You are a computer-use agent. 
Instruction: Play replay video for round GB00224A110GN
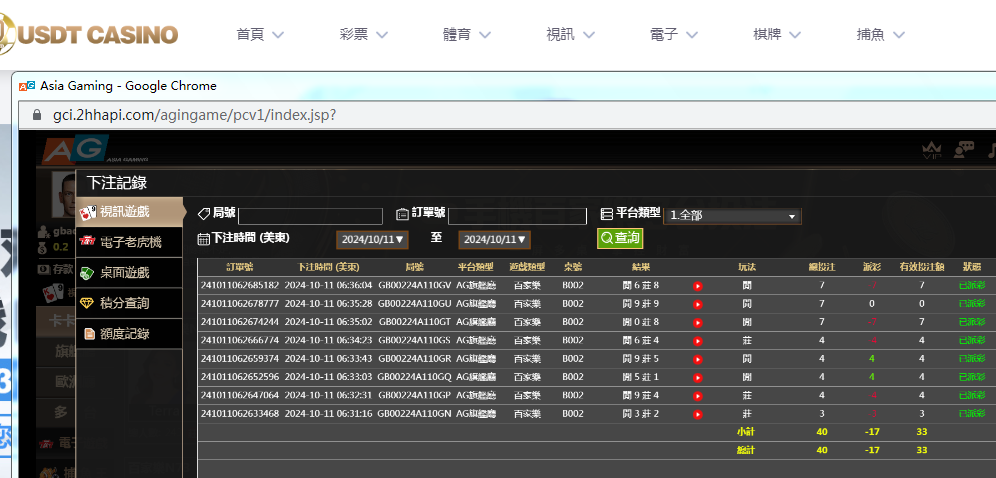point(697,413)
